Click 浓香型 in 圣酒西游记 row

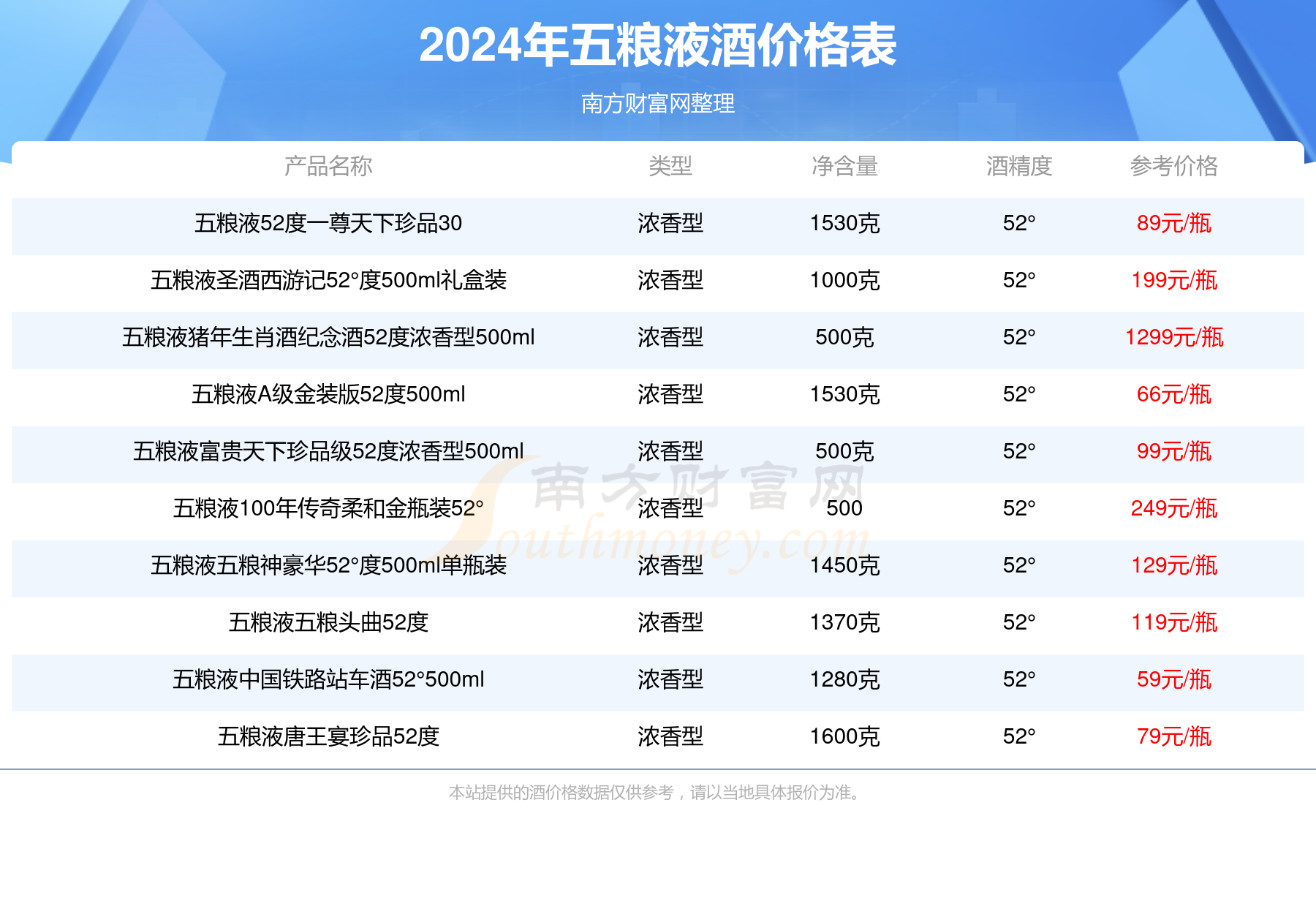[670, 280]
